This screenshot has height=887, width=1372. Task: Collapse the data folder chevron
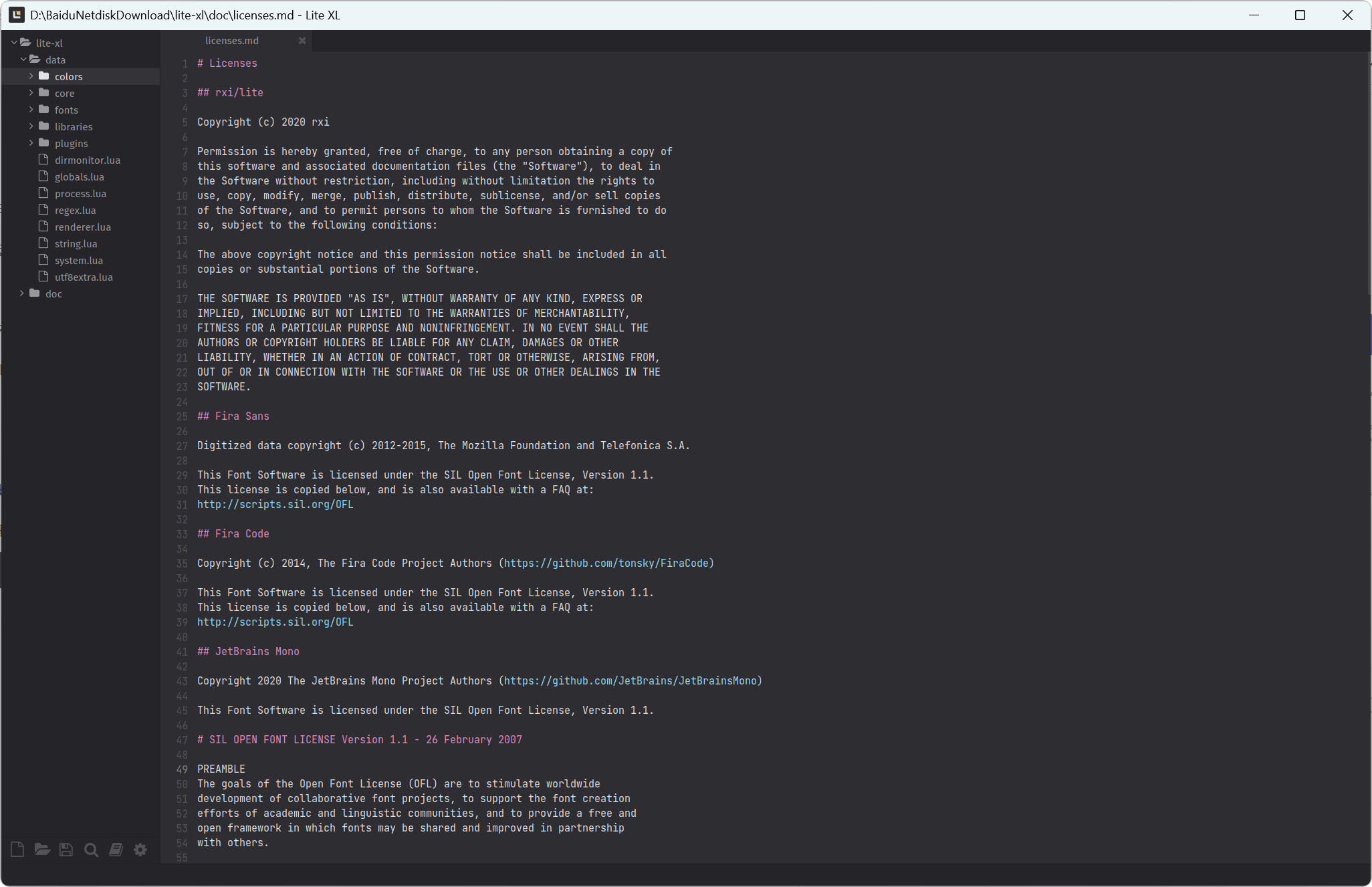[23, 59]
